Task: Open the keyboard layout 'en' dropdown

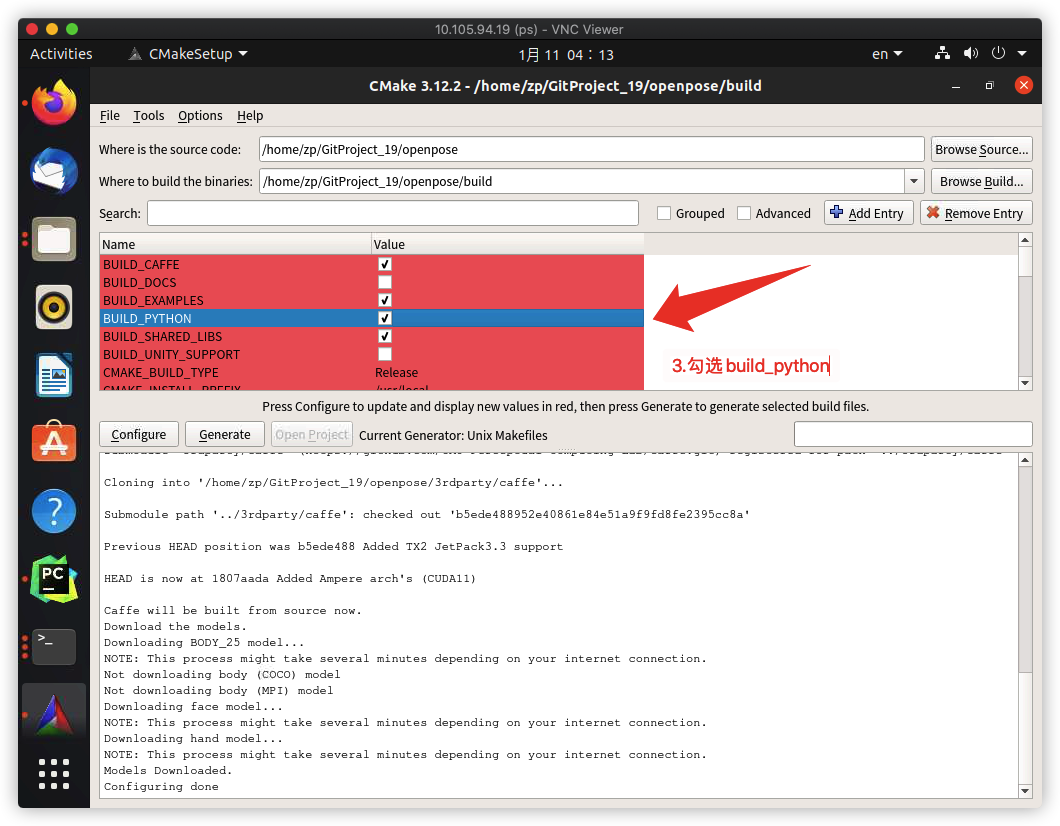Action: point(886,53)
